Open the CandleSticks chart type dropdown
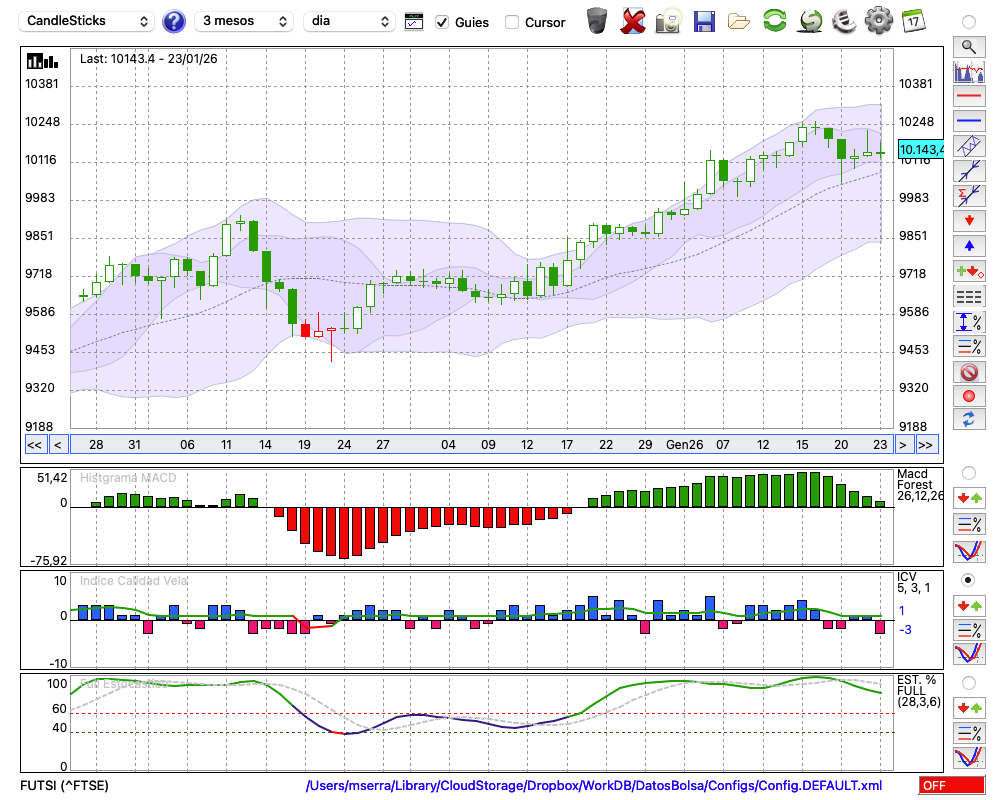This screenshot has width=1000, height=800. (x=87, y=21)
